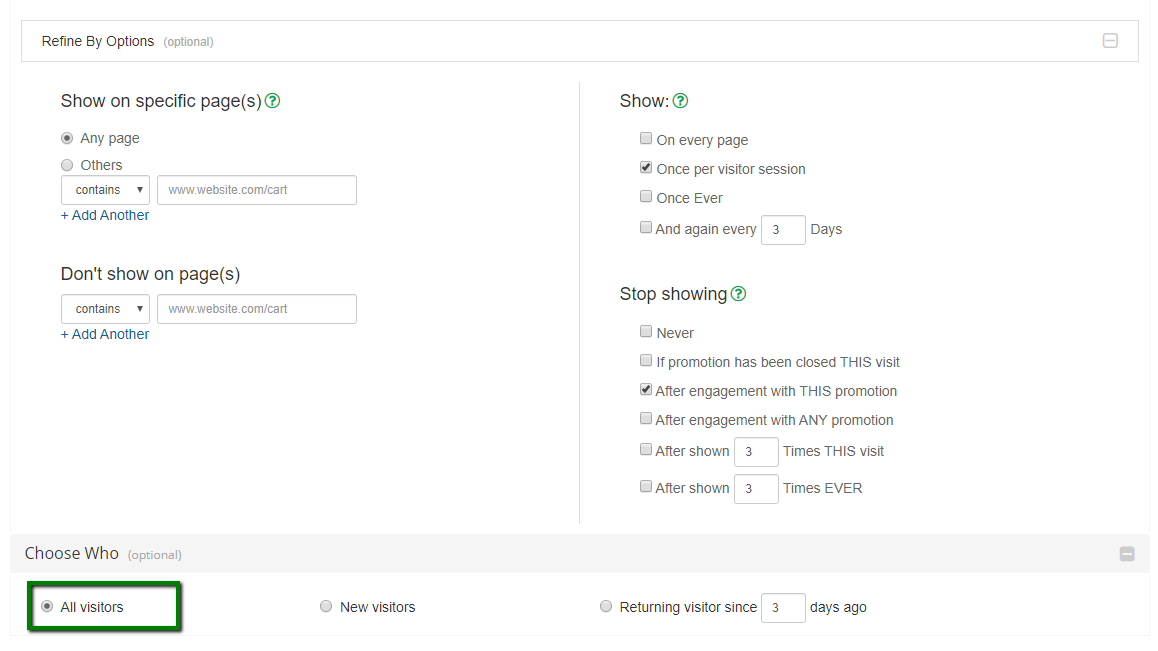Viewport: 1158px width, 651px height.
Task: Uncheck After engagement with THIS promotion
Action: (x=646, y=390)
